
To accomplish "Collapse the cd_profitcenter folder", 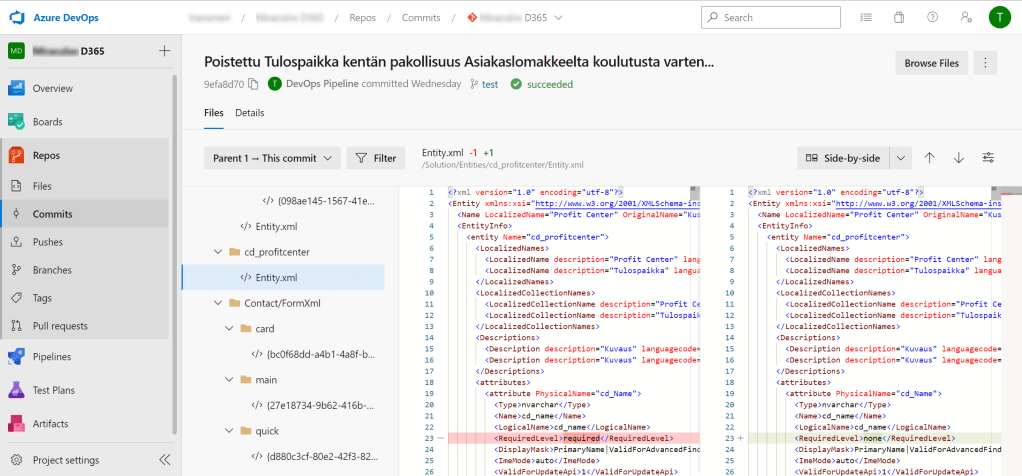I will click(217, 252).
